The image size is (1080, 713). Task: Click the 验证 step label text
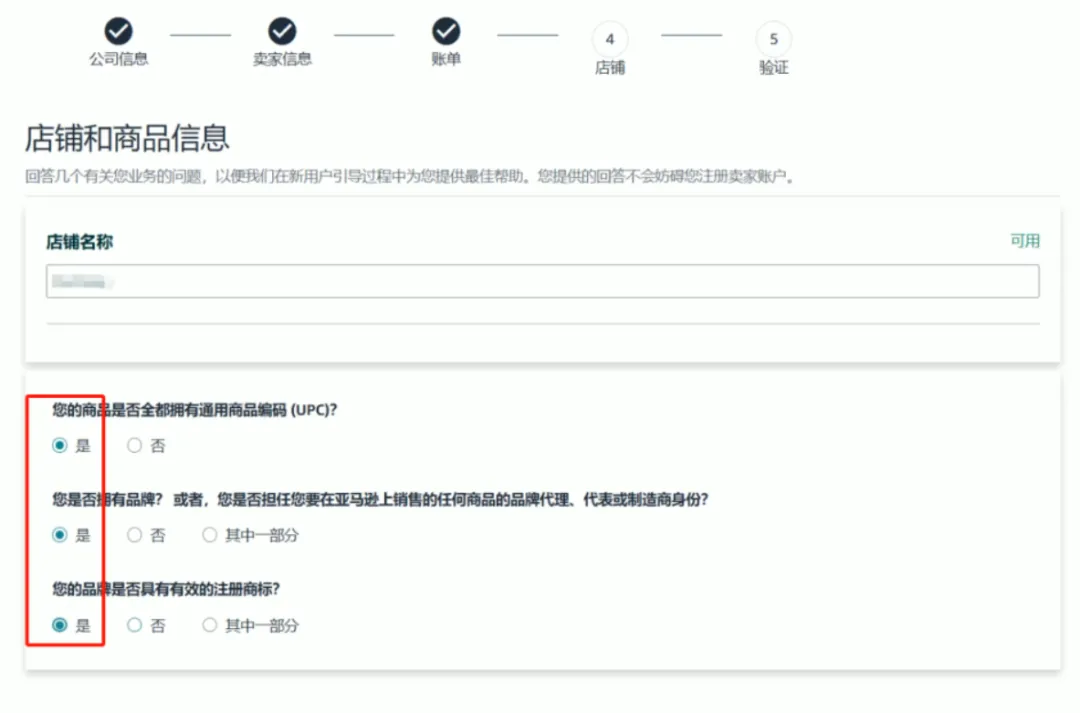click(x=773, y=71)
